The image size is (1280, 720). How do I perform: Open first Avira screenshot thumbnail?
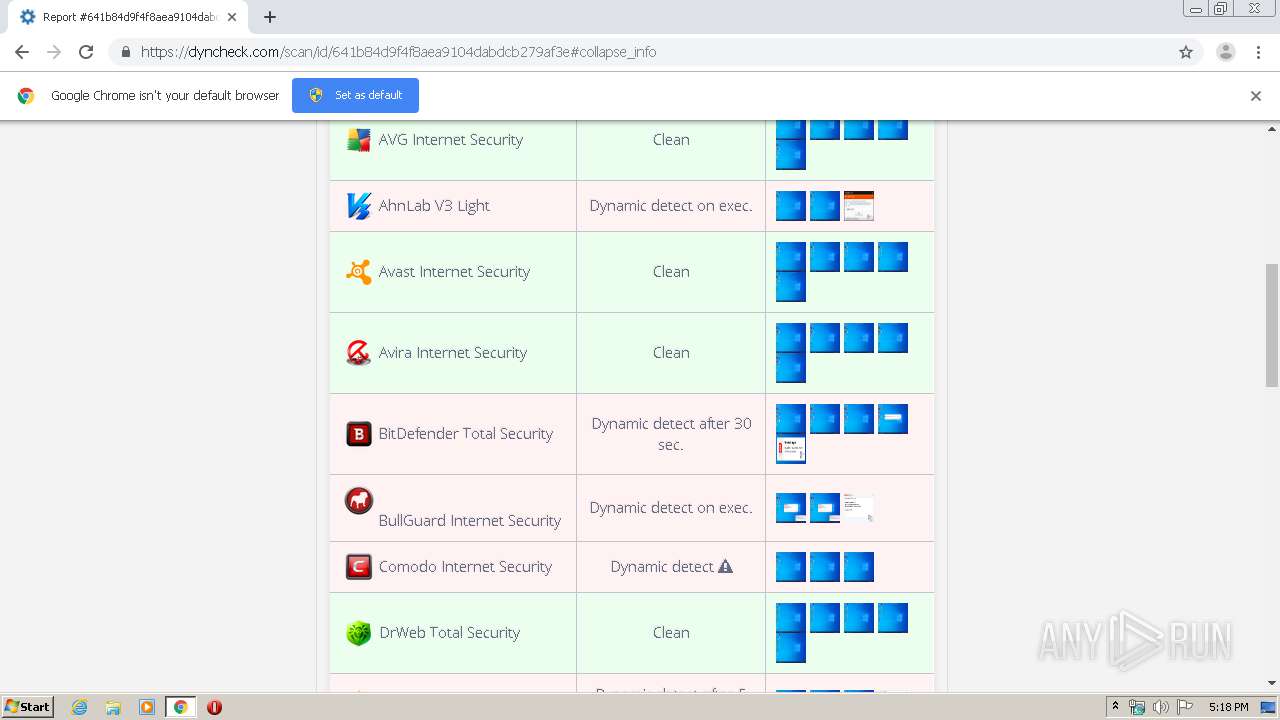(791, 338)
